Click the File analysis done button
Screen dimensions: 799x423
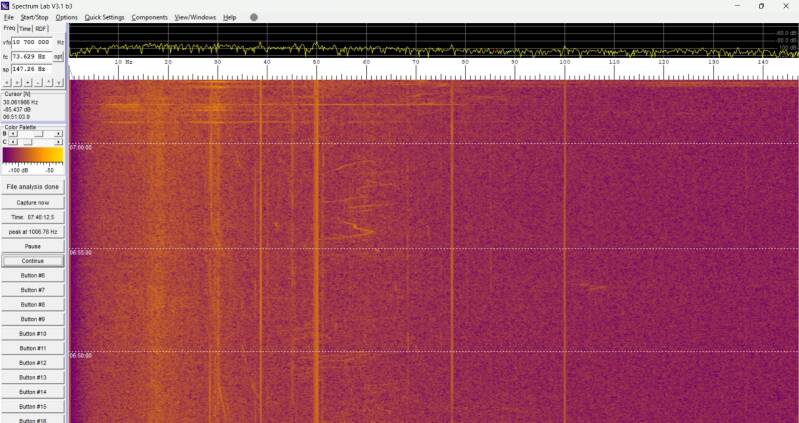pyautogui.click(x=33, y=187)
